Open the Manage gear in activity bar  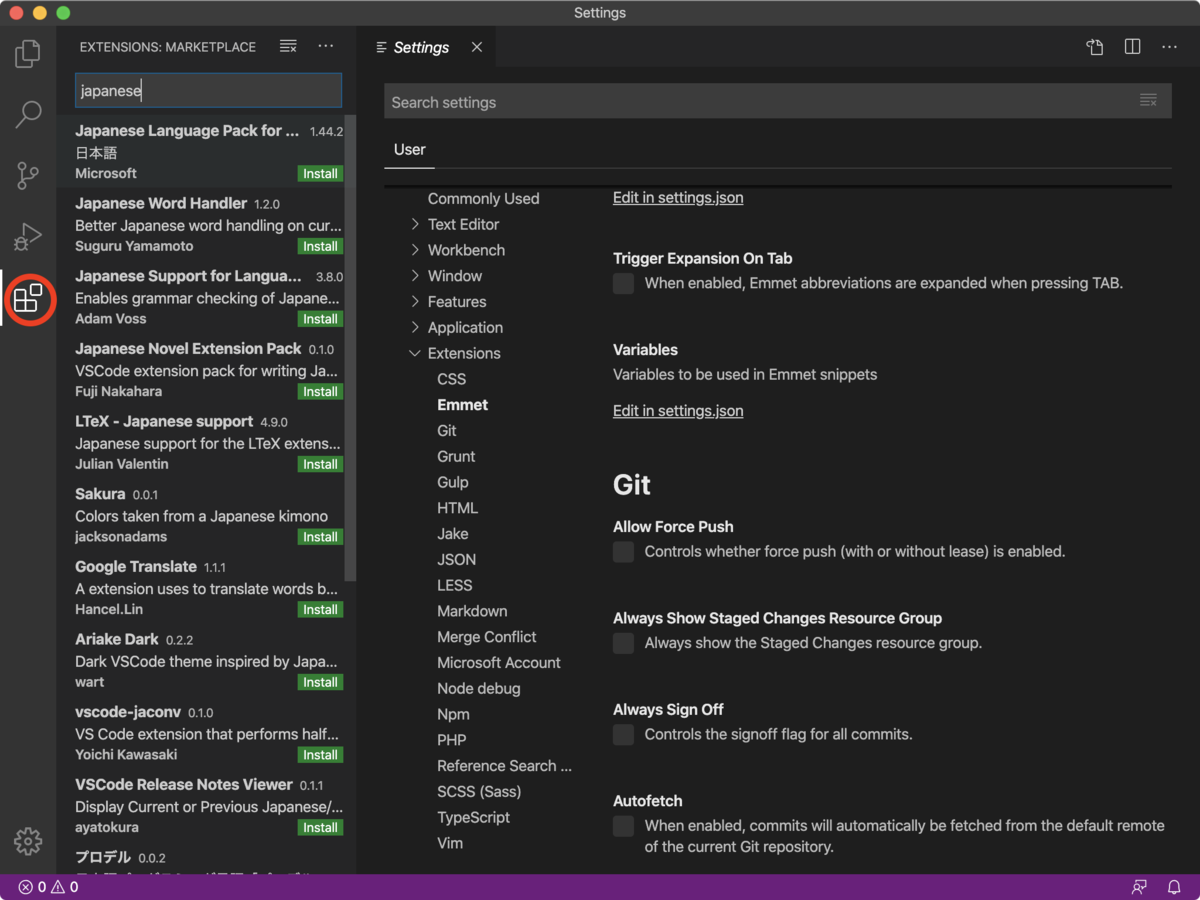[28, 841]
